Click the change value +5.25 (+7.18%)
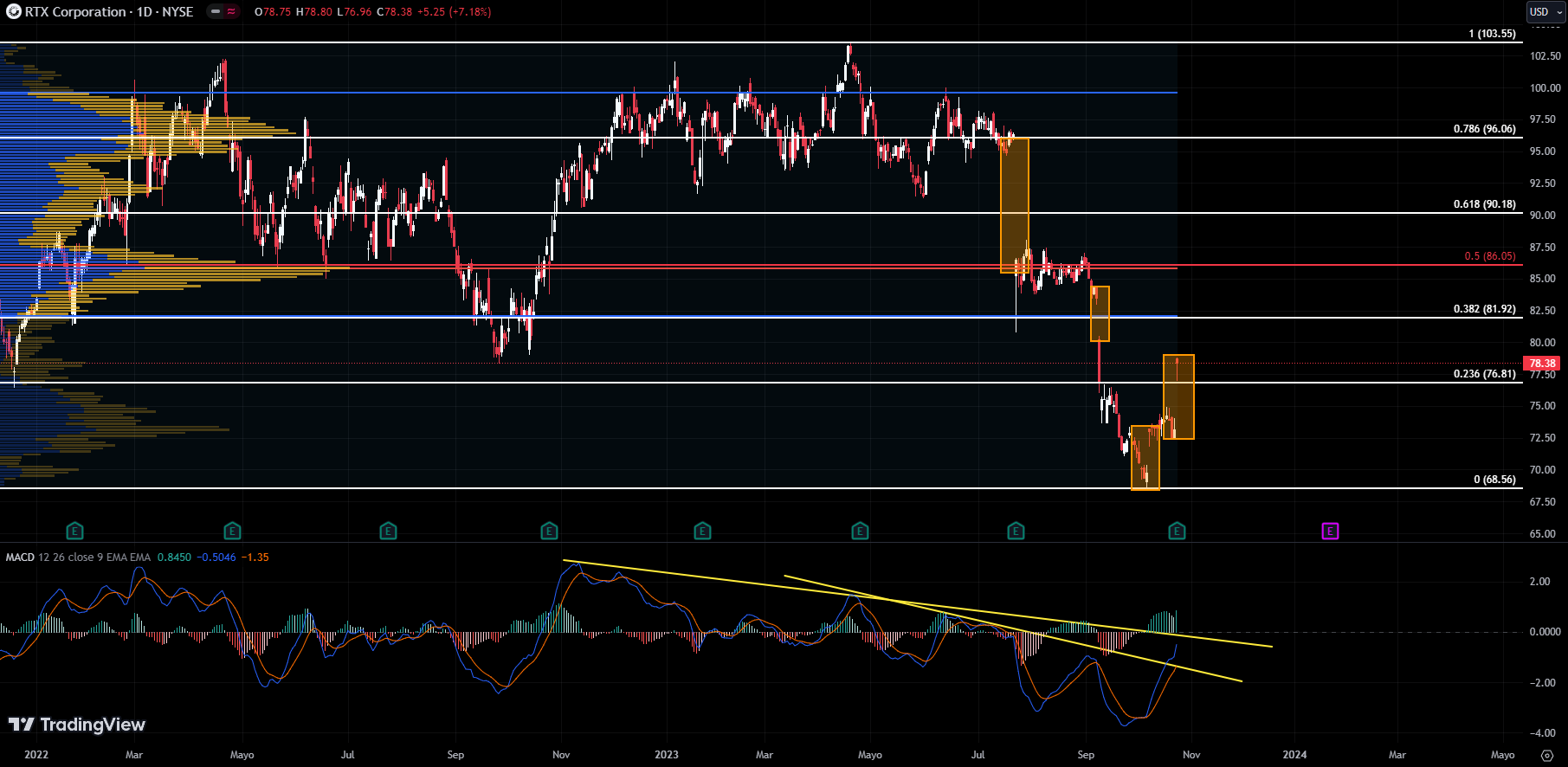Image resolution: width=1568 pixels, height=767 pixels. 454,12
